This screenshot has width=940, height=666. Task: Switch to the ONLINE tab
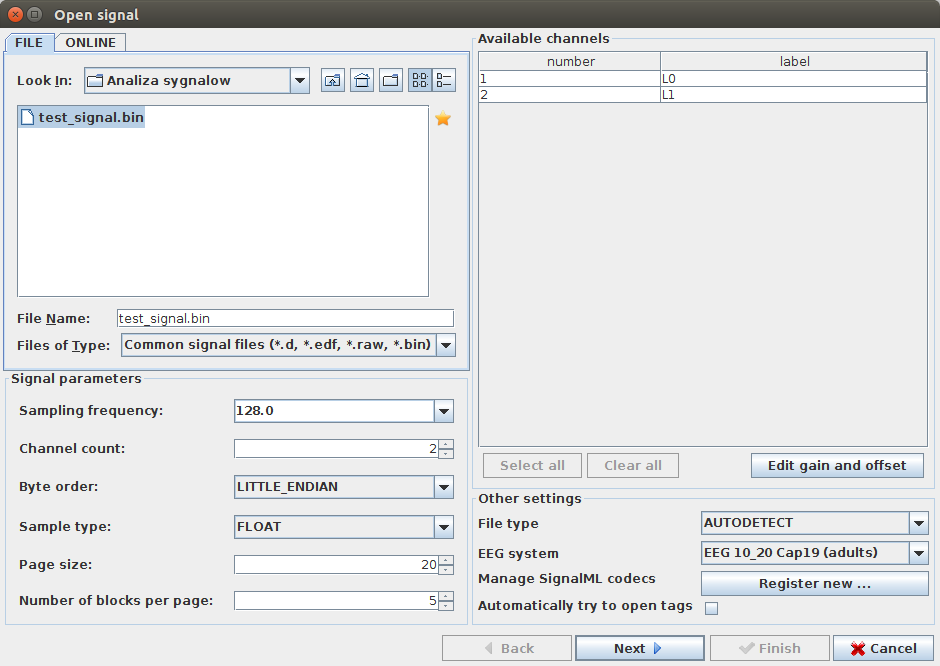[91, 42]
